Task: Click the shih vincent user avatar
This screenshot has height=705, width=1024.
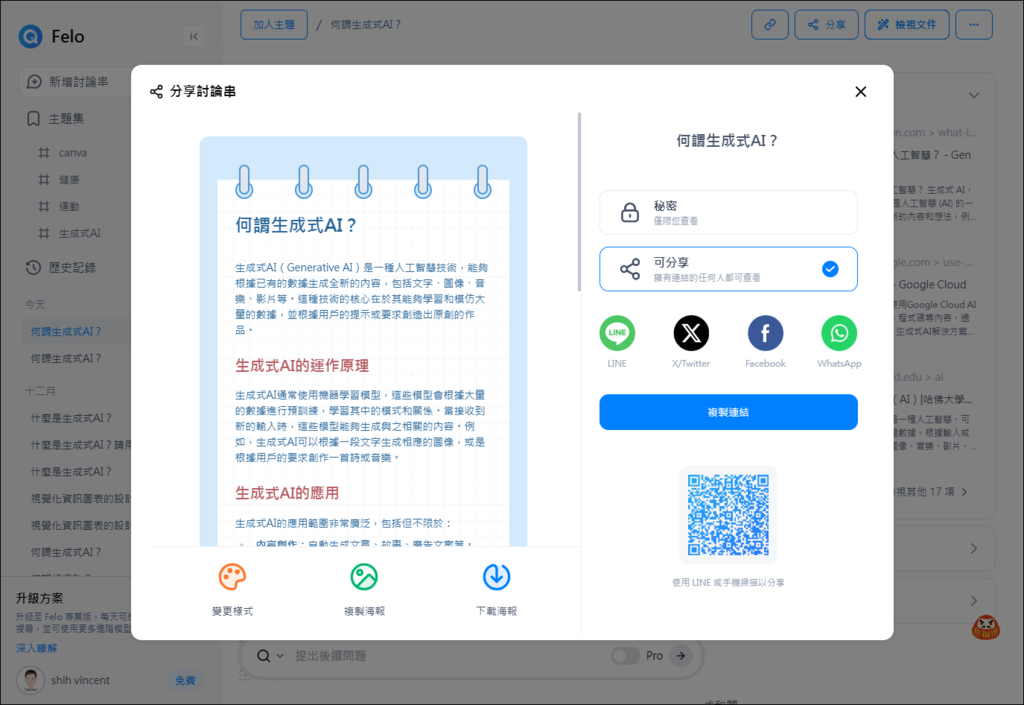Action: (30, 680)
